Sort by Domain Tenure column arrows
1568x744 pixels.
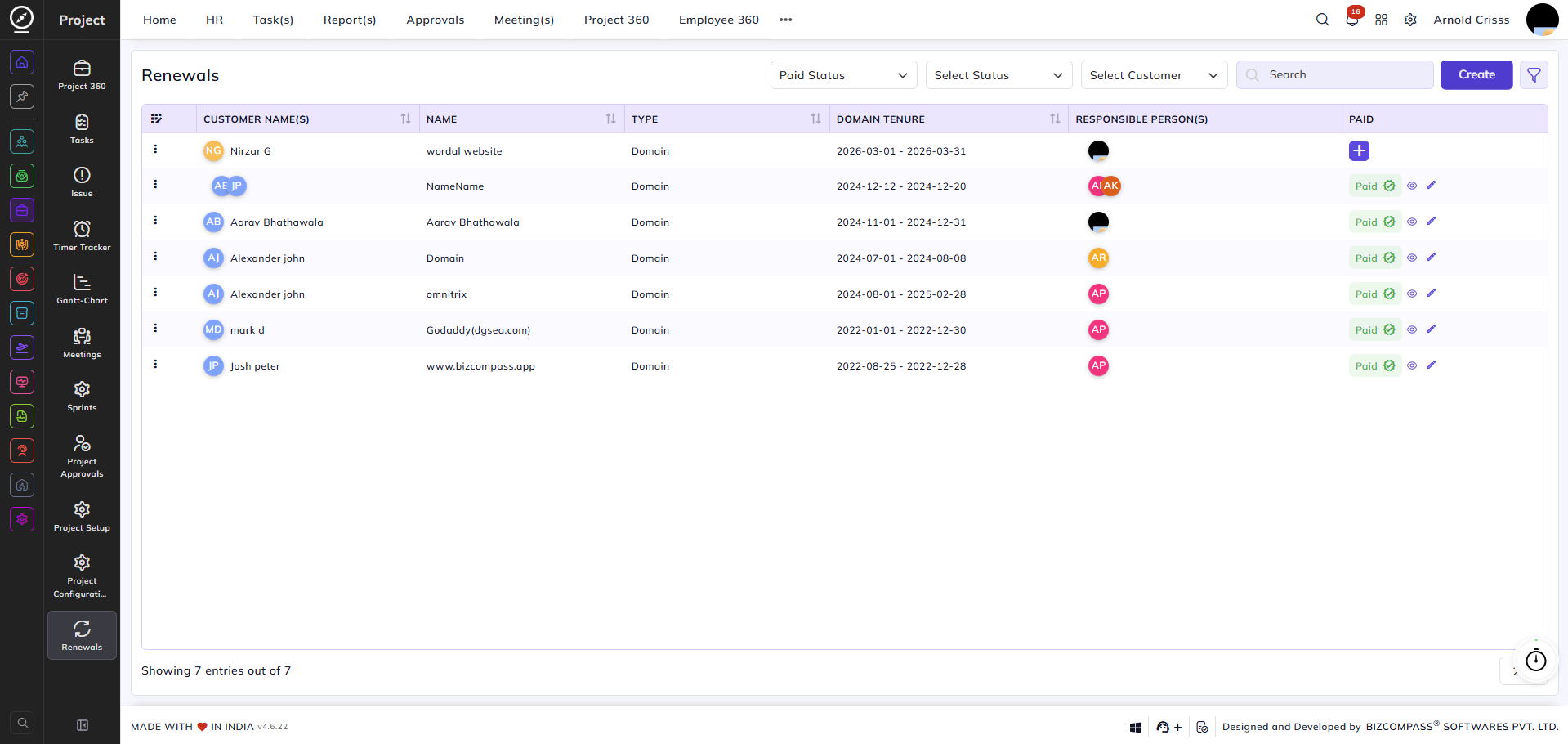coord(1055,119)
